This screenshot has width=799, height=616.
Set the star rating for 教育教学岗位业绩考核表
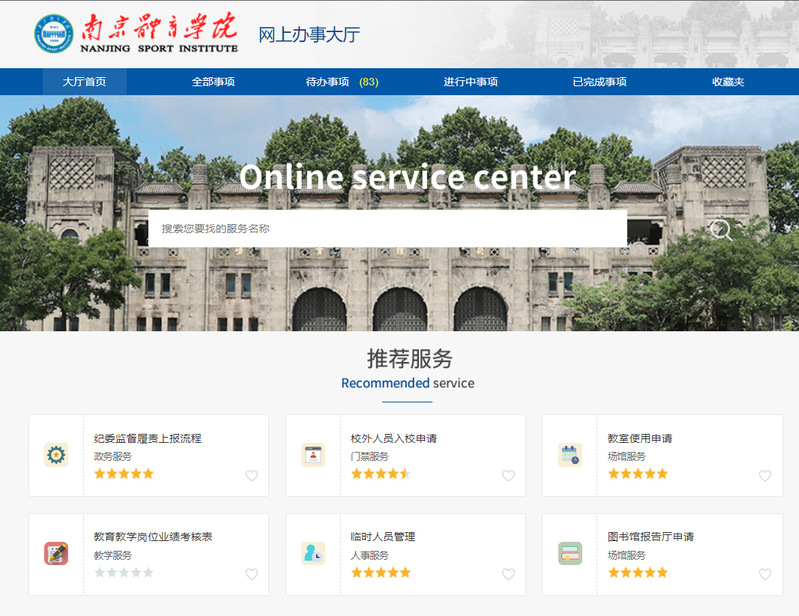[x=124, y=573]
